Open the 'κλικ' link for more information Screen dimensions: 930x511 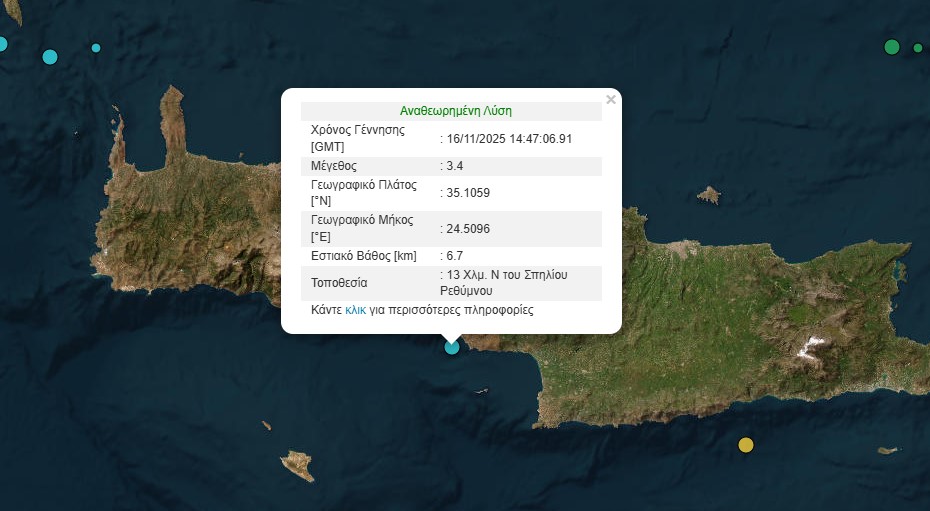point(355,310)
